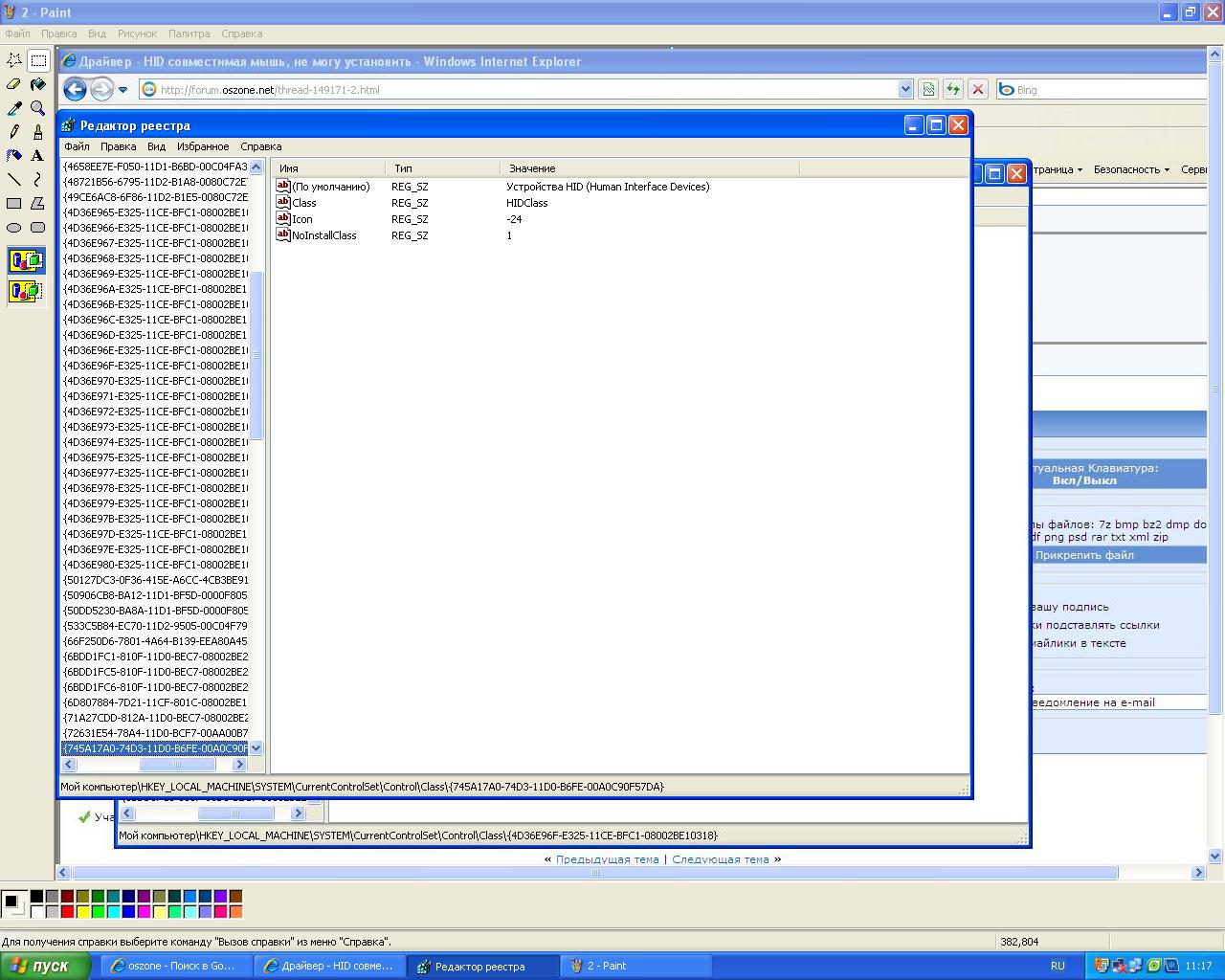Pick the red swatch in Paint's palette
This screenshot has height=980, width=1225.
point(67,912)
